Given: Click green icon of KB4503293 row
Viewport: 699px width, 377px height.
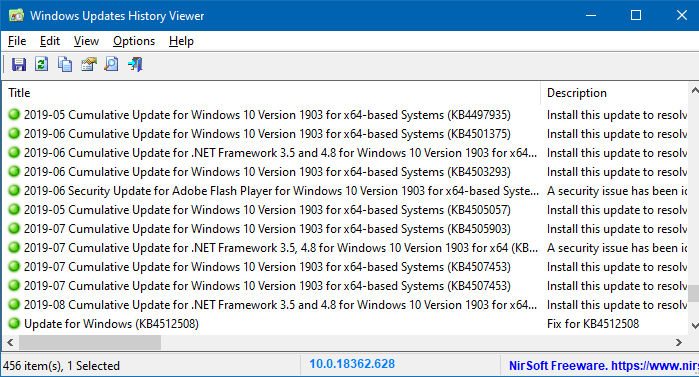Looking at the screenshot, I should point(14,172).
